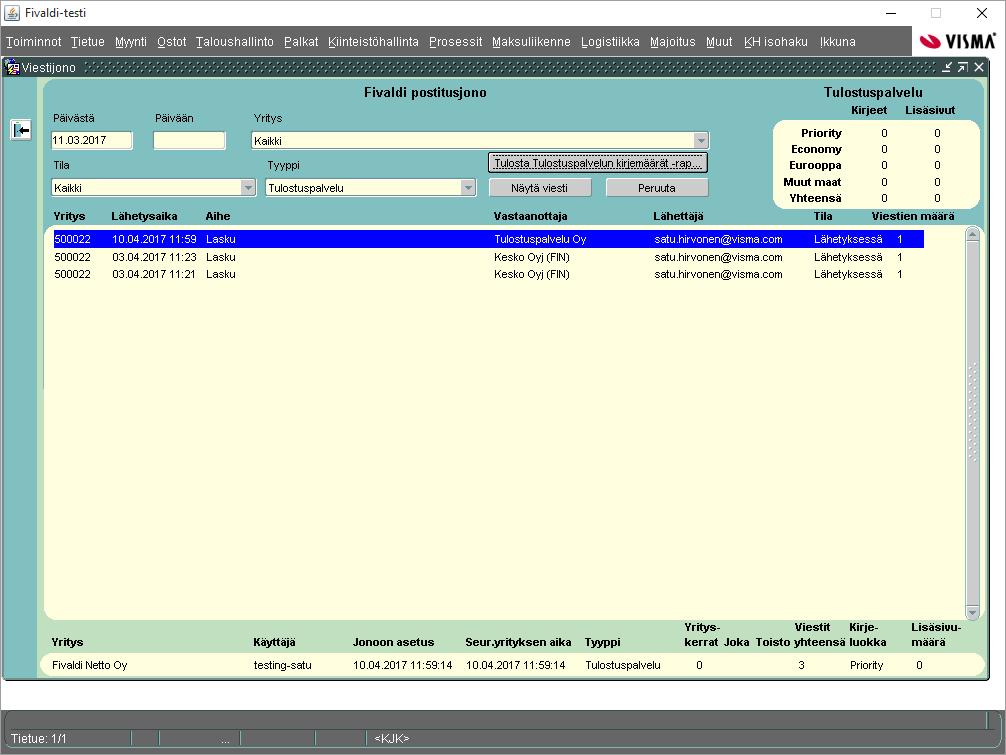Image resolution: width=1006 pixels, height=755 pixels.
Task: Click the Tietue: 1/1 status bar entry
Action: pos(38,738)
